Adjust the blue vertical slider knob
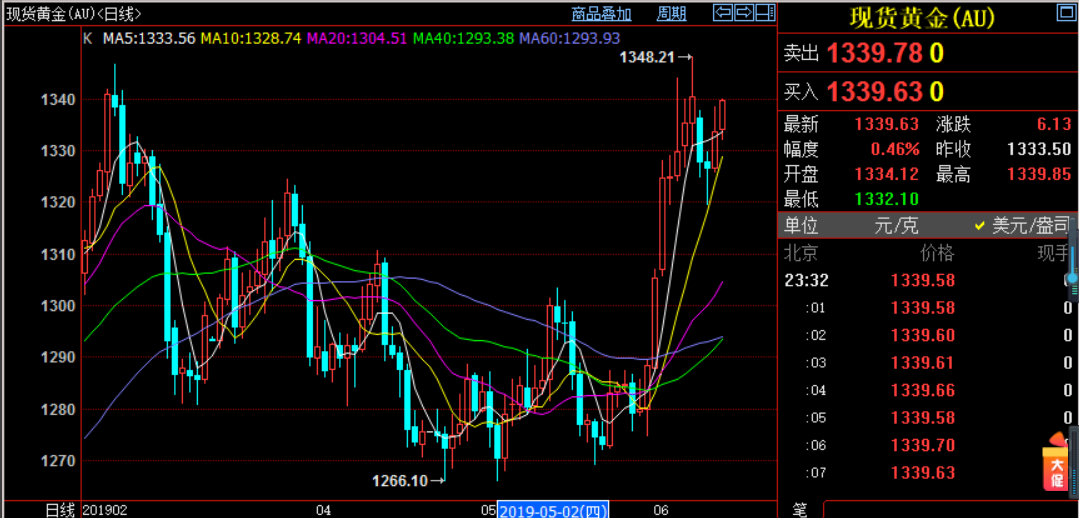The height and width of the screenshot is (518, 1079). coord(1073,279)
